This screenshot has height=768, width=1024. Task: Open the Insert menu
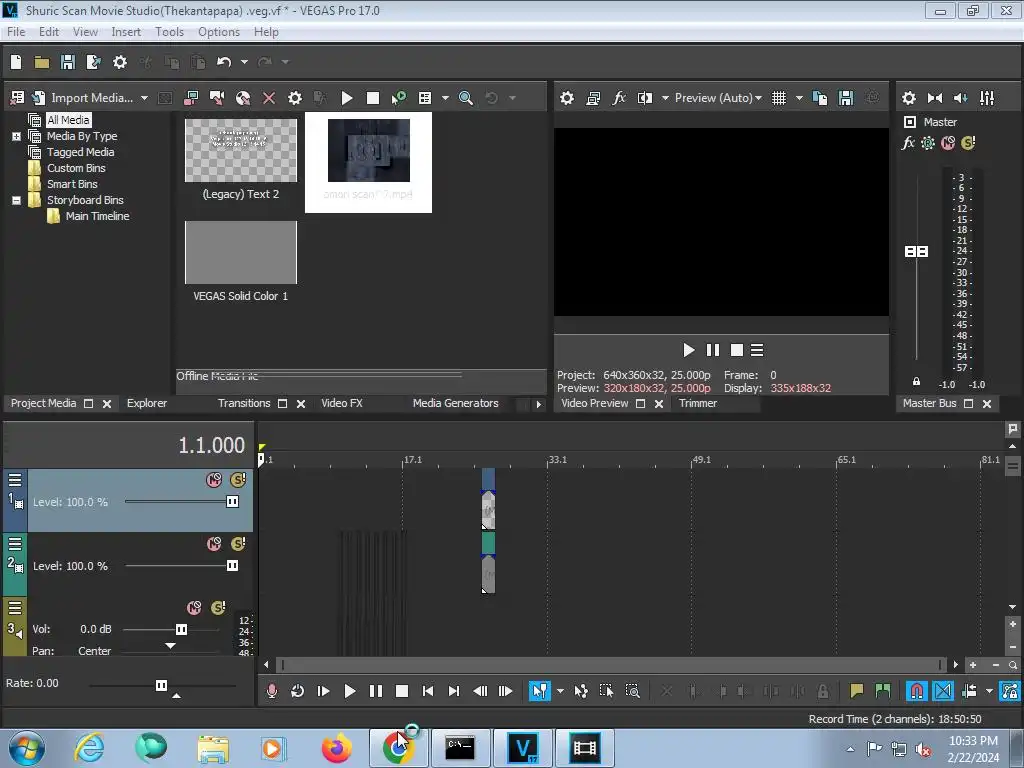(x=126, y=32)
